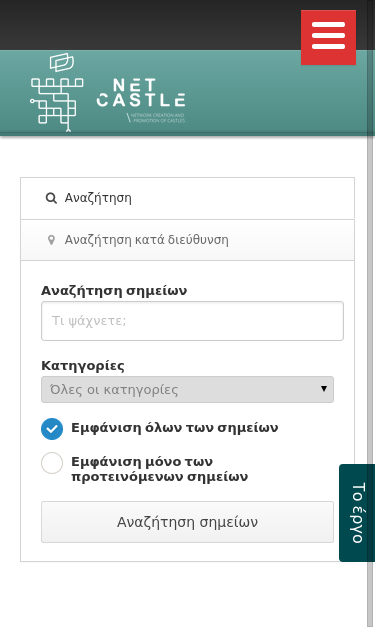Screen dimensions: 375x627
Task: Click the magnifier search icon
Action: [x=51, y=198]
